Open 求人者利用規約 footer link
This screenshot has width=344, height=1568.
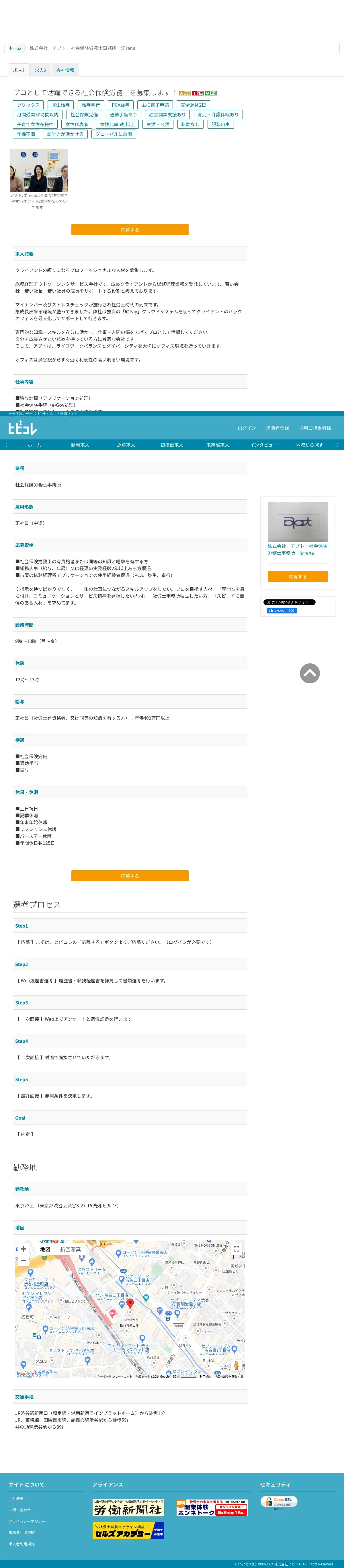point(21,1544)
